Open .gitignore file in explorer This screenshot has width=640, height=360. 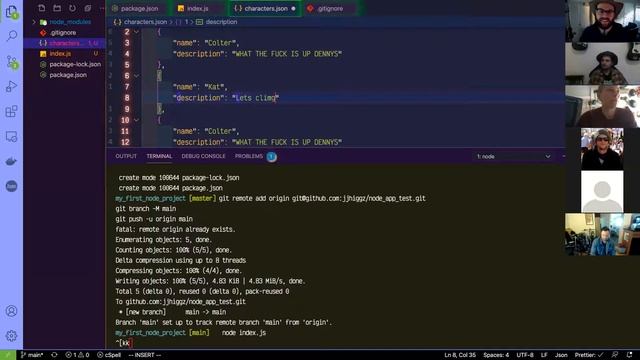63,32
